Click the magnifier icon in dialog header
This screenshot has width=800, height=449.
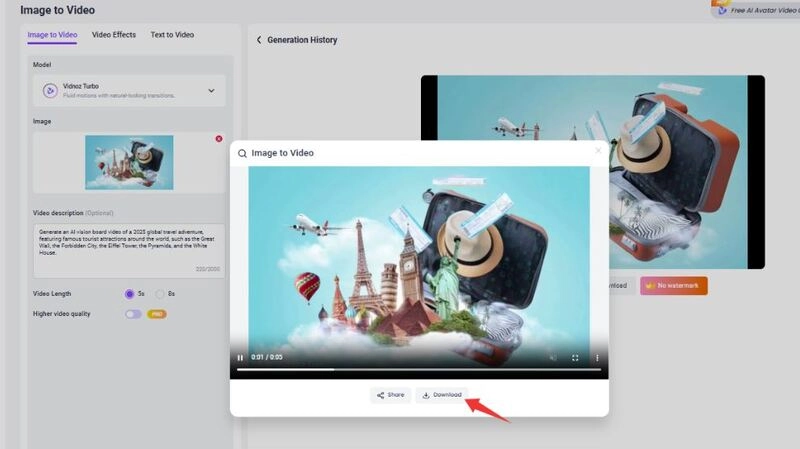click(x=242, y=153)
